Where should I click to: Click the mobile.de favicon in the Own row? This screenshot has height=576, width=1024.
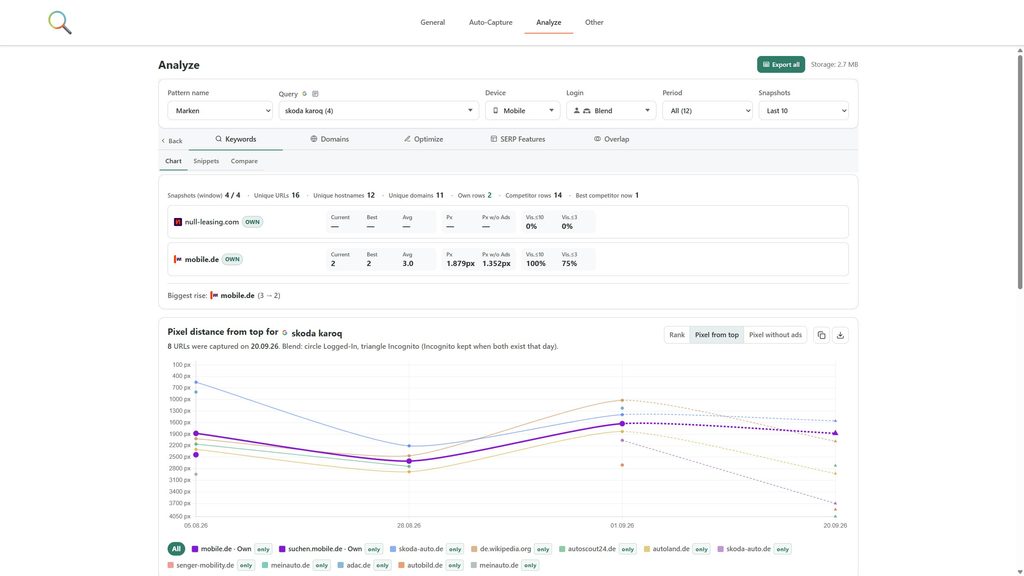178,259
